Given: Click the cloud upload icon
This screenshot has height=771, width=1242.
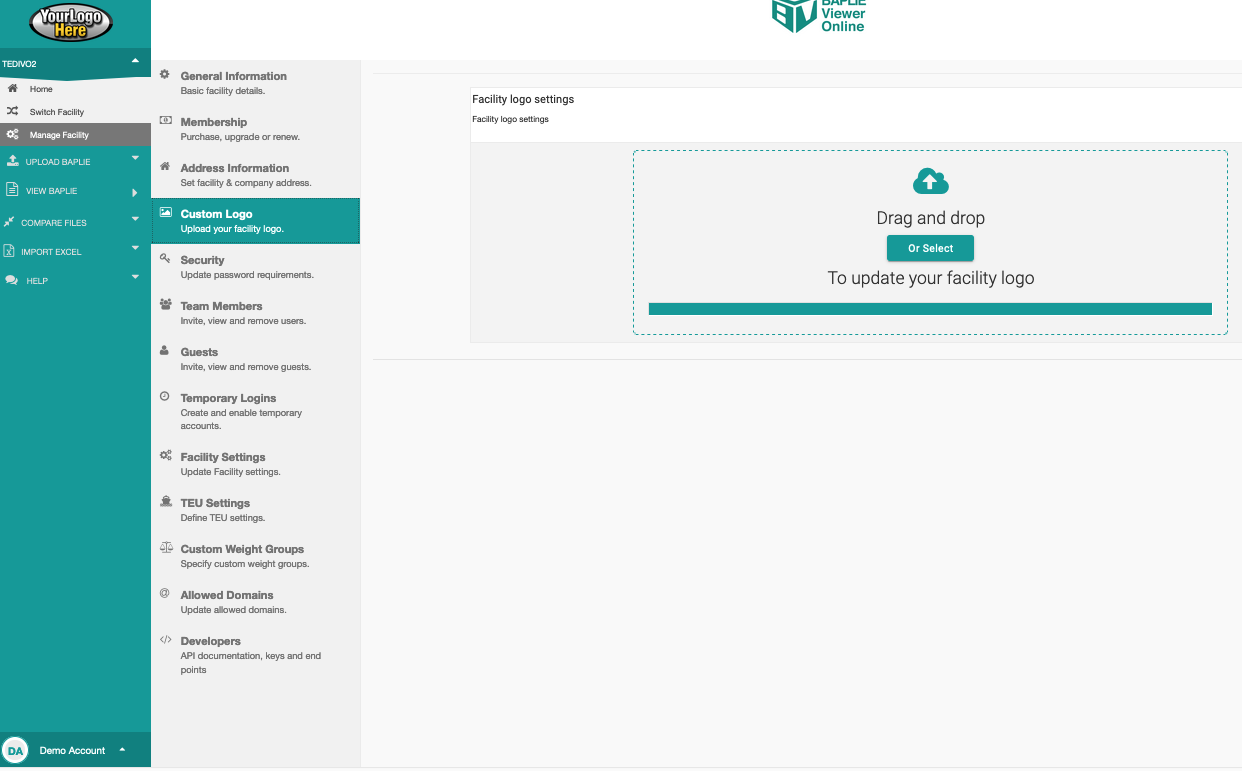Looking at the screenshot, I should 930,182.
